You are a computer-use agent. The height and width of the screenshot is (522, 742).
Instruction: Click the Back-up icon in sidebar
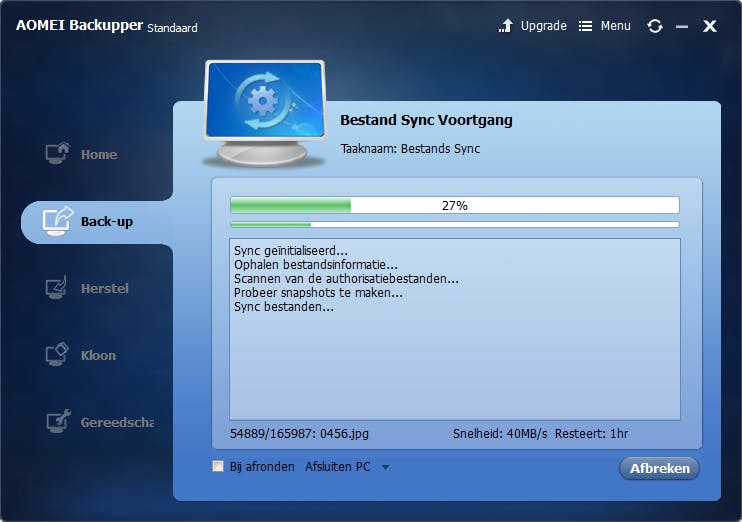pyautogui.click(x=57, y=221)
